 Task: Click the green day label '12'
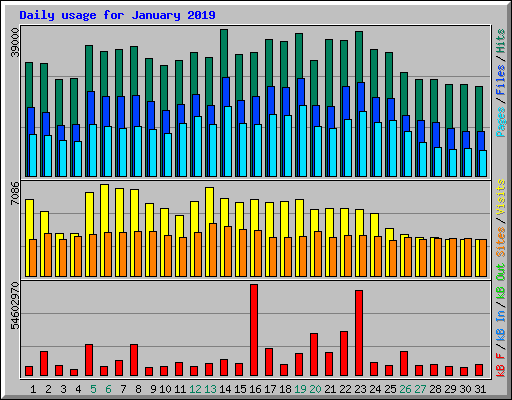(x=195, y=389)
